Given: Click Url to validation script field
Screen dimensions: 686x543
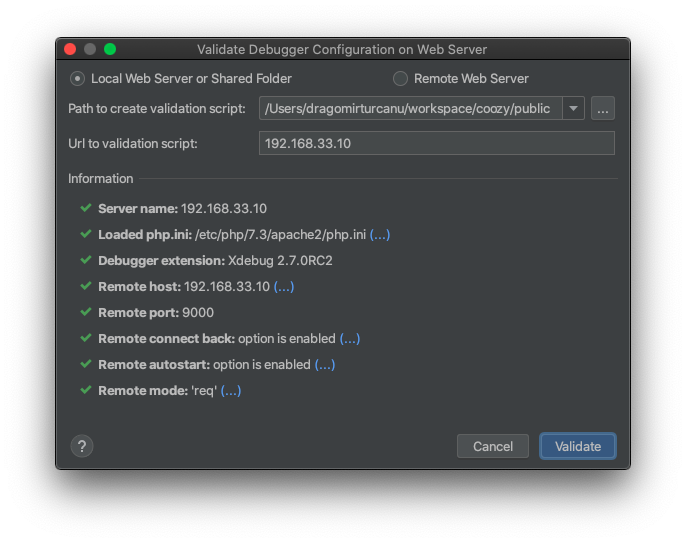Looking at the screenshot, I should pyautogui.click(x=436, y=143).
